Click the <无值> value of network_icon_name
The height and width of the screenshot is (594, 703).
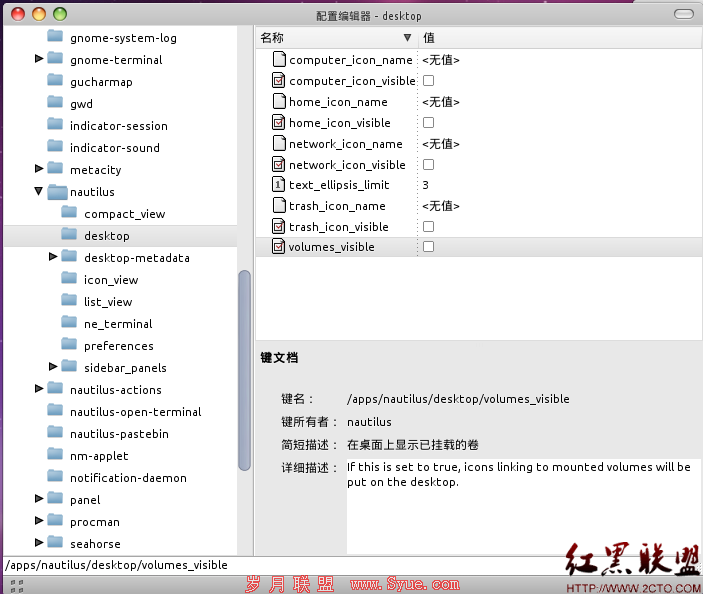tap(441, 144)
